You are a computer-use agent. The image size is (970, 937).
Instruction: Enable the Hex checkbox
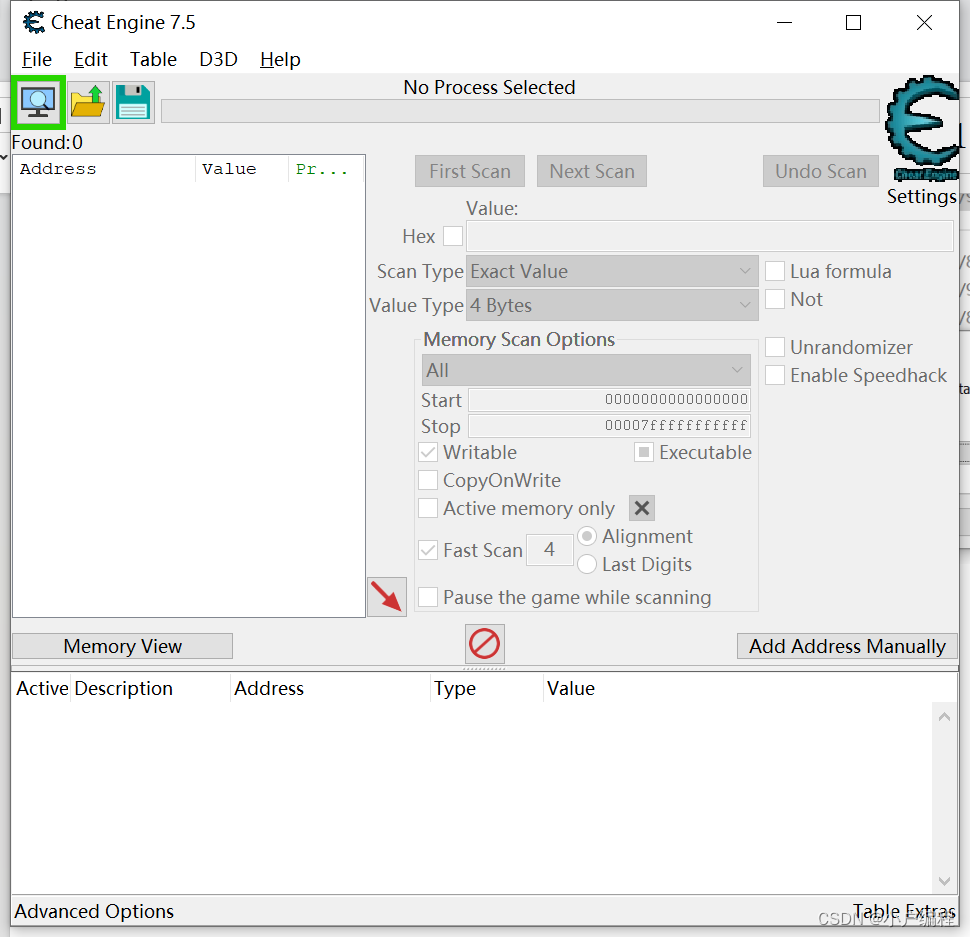tap(451, 236)
